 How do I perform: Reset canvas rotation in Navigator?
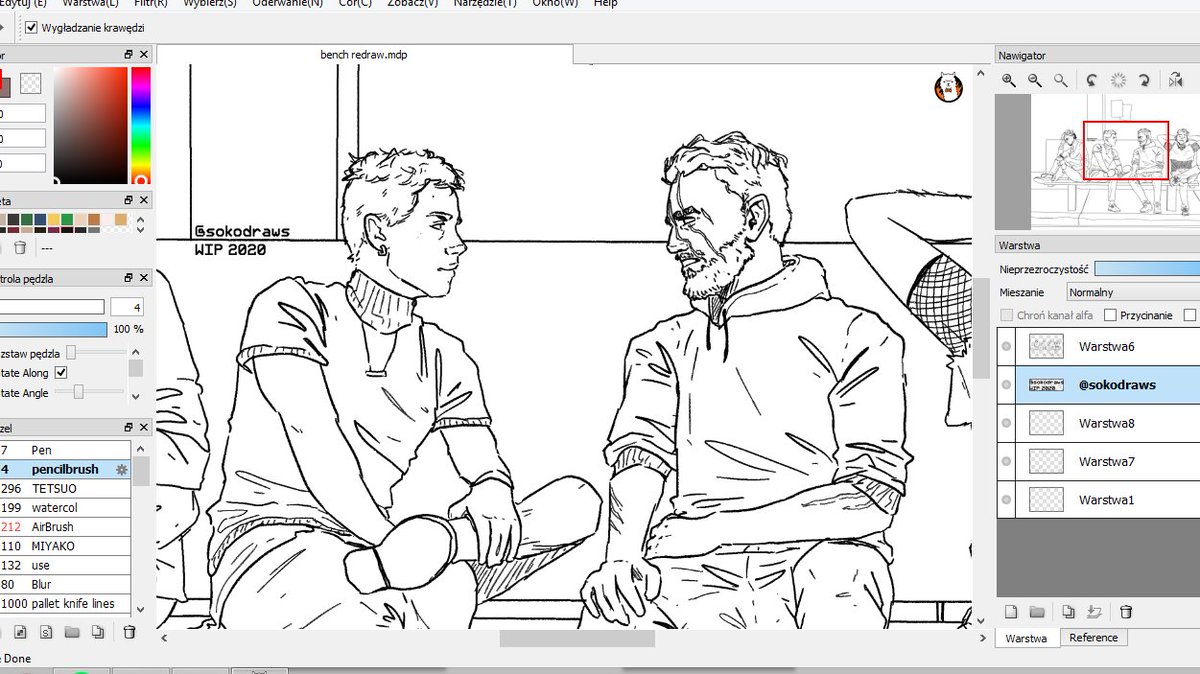(x=1119, y=80)
